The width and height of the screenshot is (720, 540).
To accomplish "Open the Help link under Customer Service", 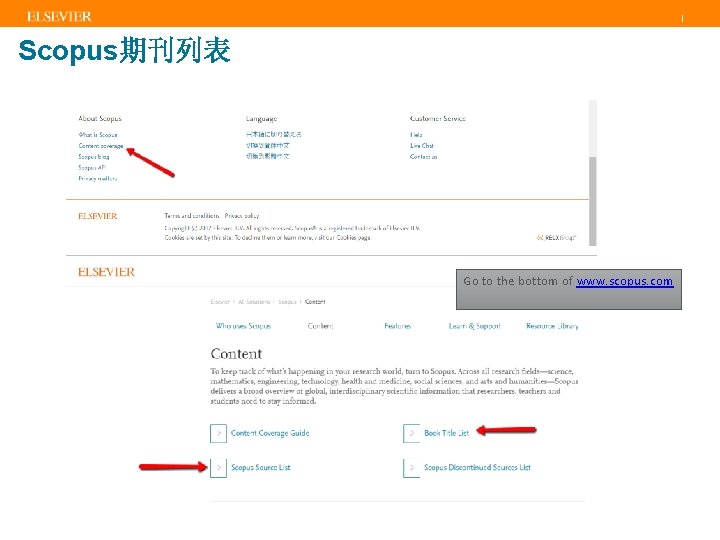I will [x=416, y=135].
